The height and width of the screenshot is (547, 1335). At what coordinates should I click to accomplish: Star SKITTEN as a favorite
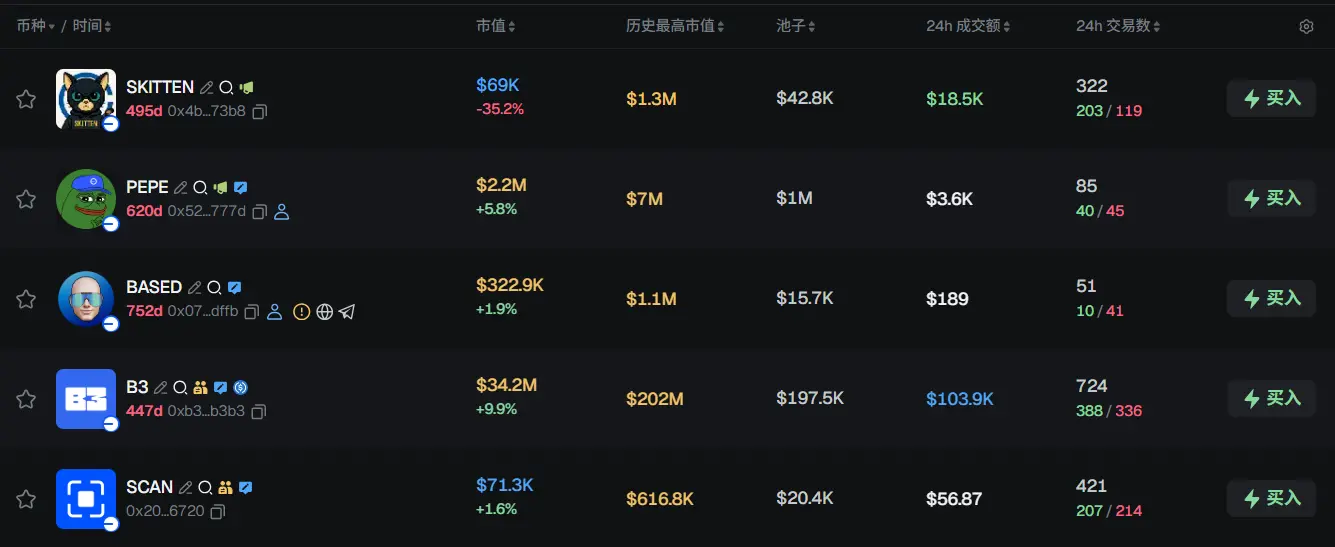click(26, 99)
